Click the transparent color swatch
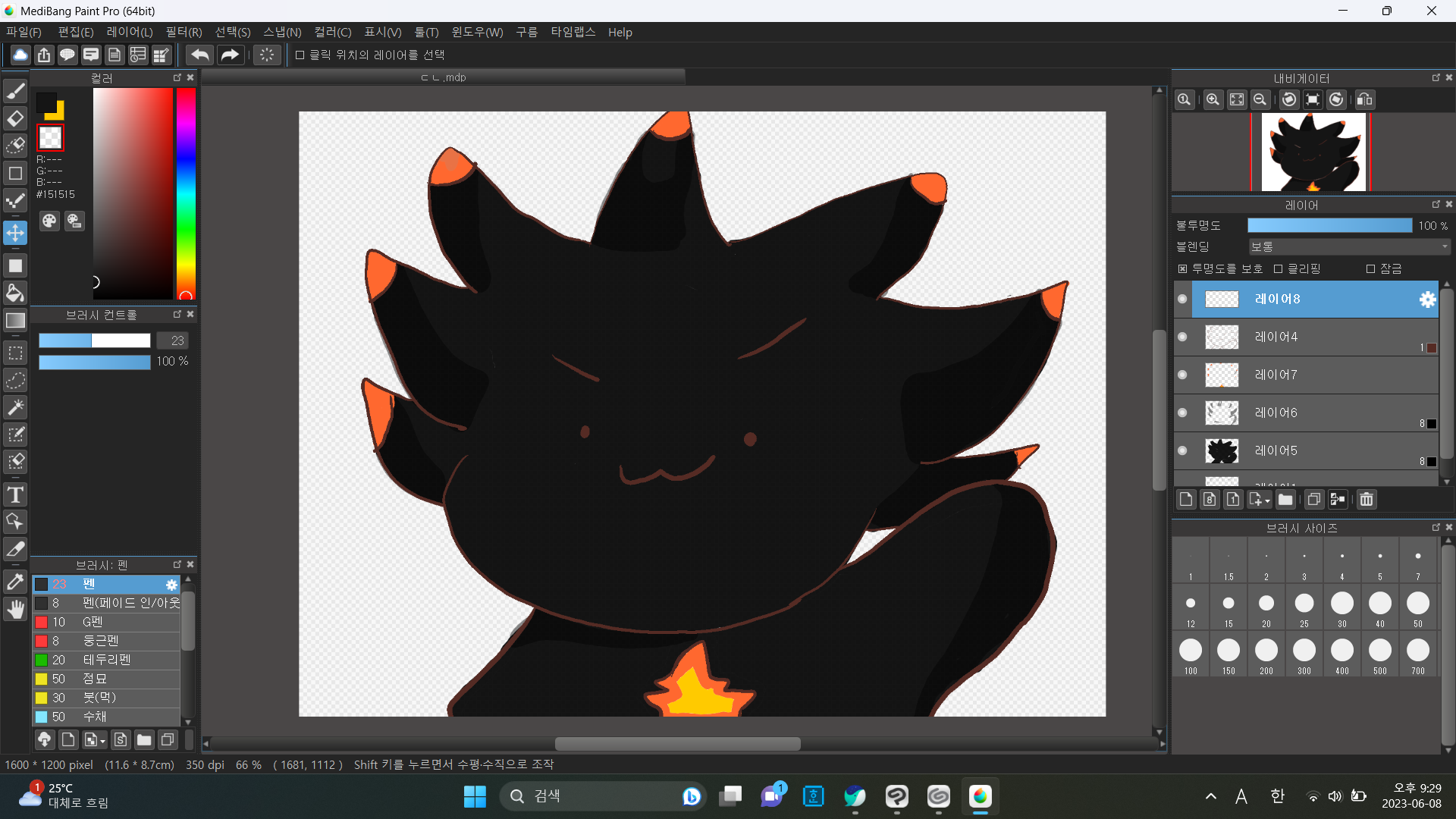 click(51, 137)
